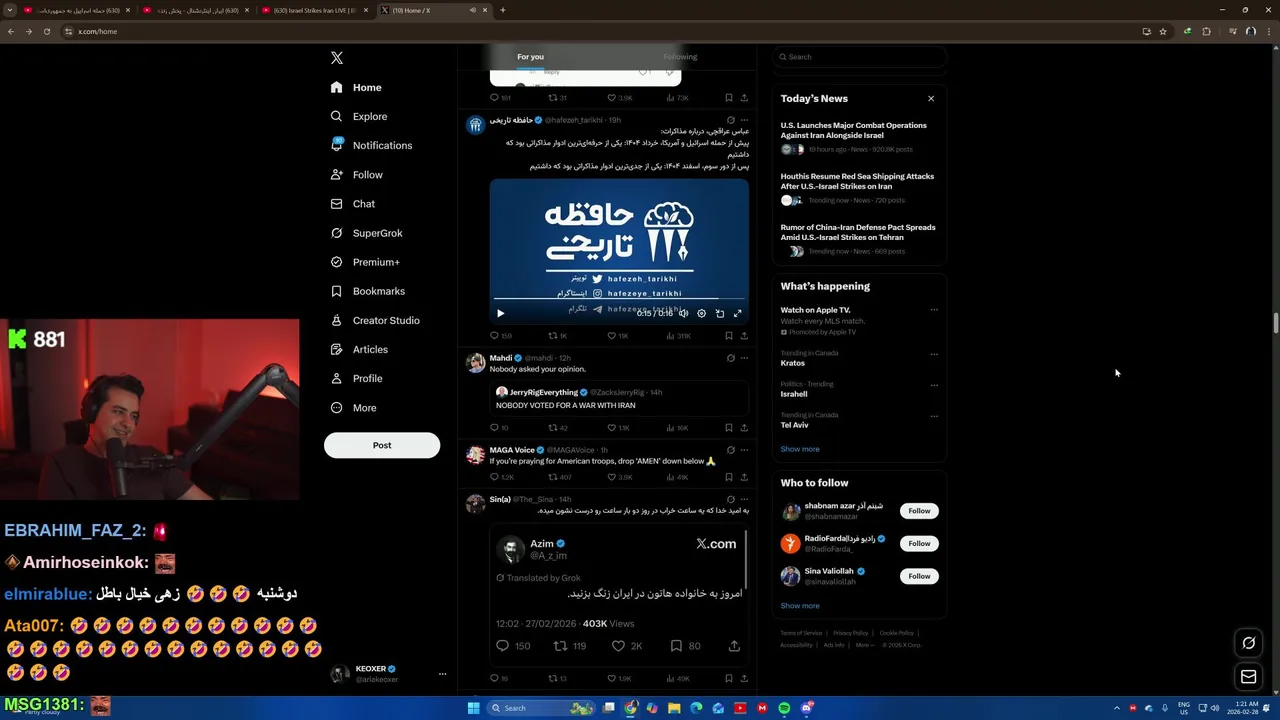This screenshot has width=1280, height=720.
Task: Share Mahdi's post
Action: point(743,428)
